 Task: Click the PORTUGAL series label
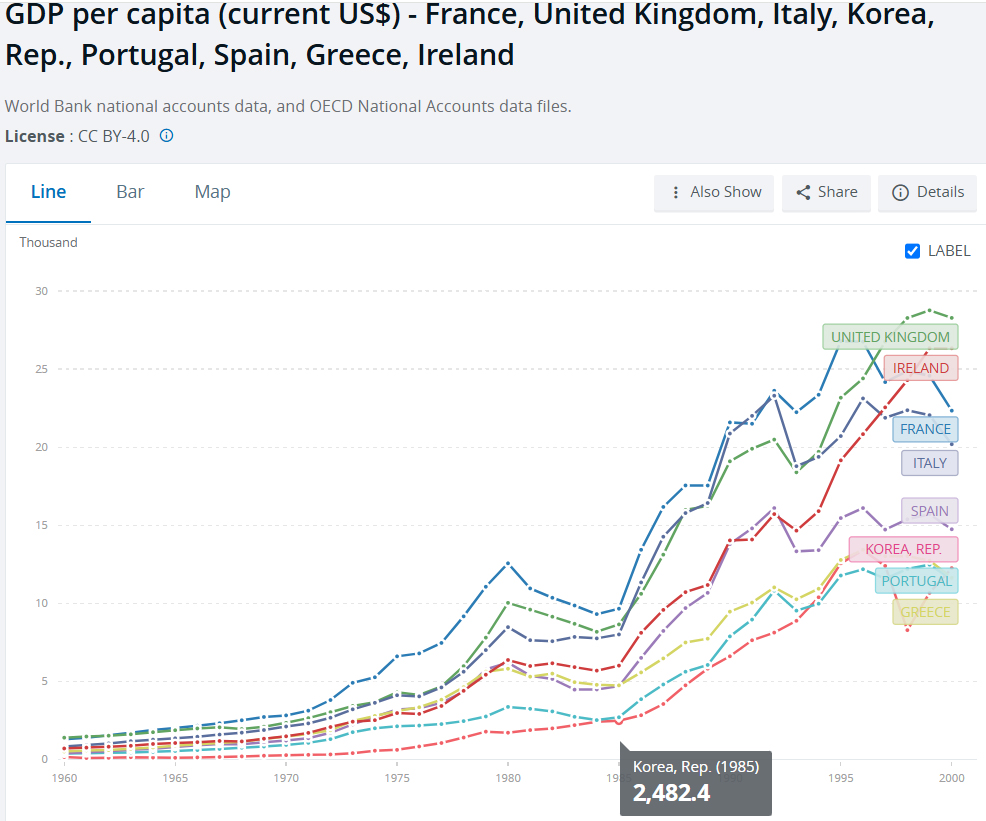(916, 581)
